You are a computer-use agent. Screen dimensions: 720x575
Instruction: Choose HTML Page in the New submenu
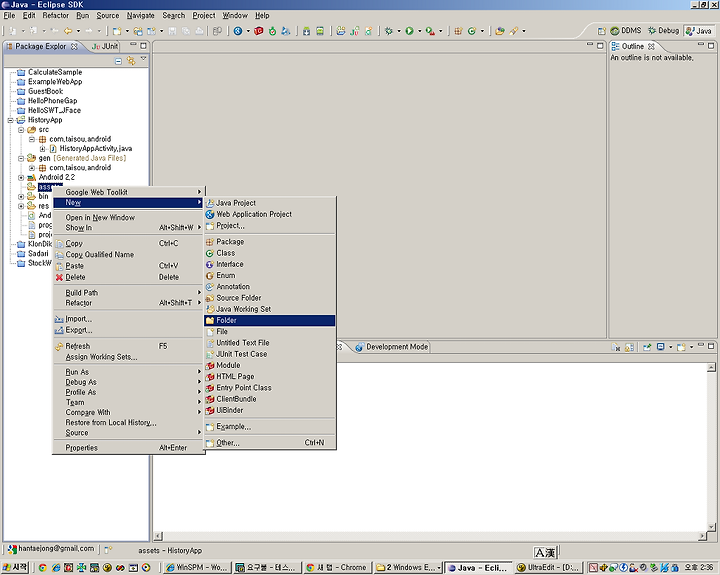pyautogui.click(x=270, y=376)
